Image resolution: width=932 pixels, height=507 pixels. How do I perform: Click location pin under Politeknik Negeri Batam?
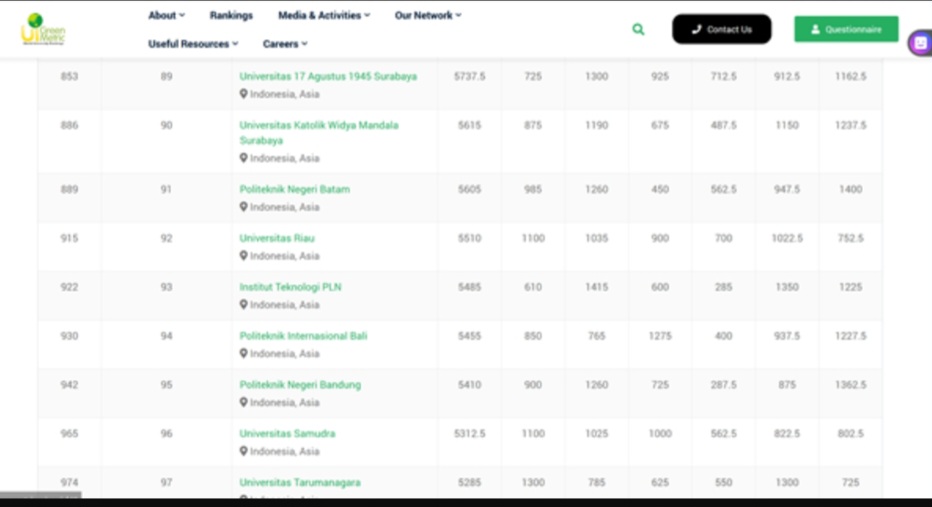[243, 207]
